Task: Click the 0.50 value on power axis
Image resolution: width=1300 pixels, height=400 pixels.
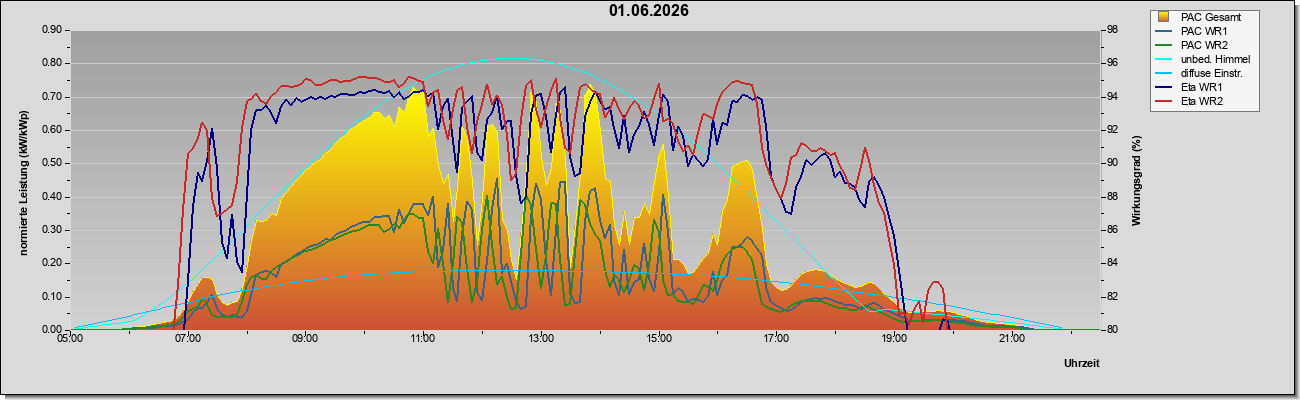Action: (51, 163)
